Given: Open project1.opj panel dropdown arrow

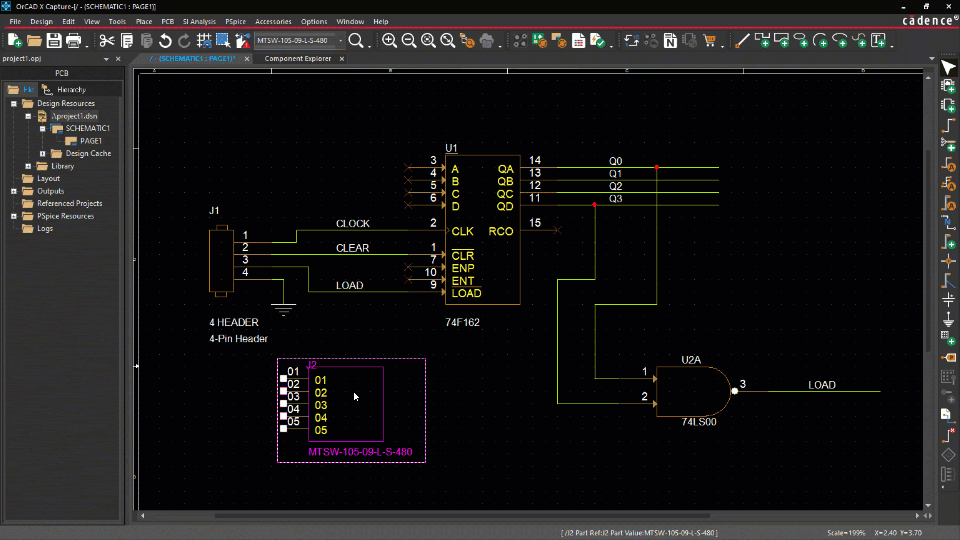Looking at the screenshot, I should [106, 59].
